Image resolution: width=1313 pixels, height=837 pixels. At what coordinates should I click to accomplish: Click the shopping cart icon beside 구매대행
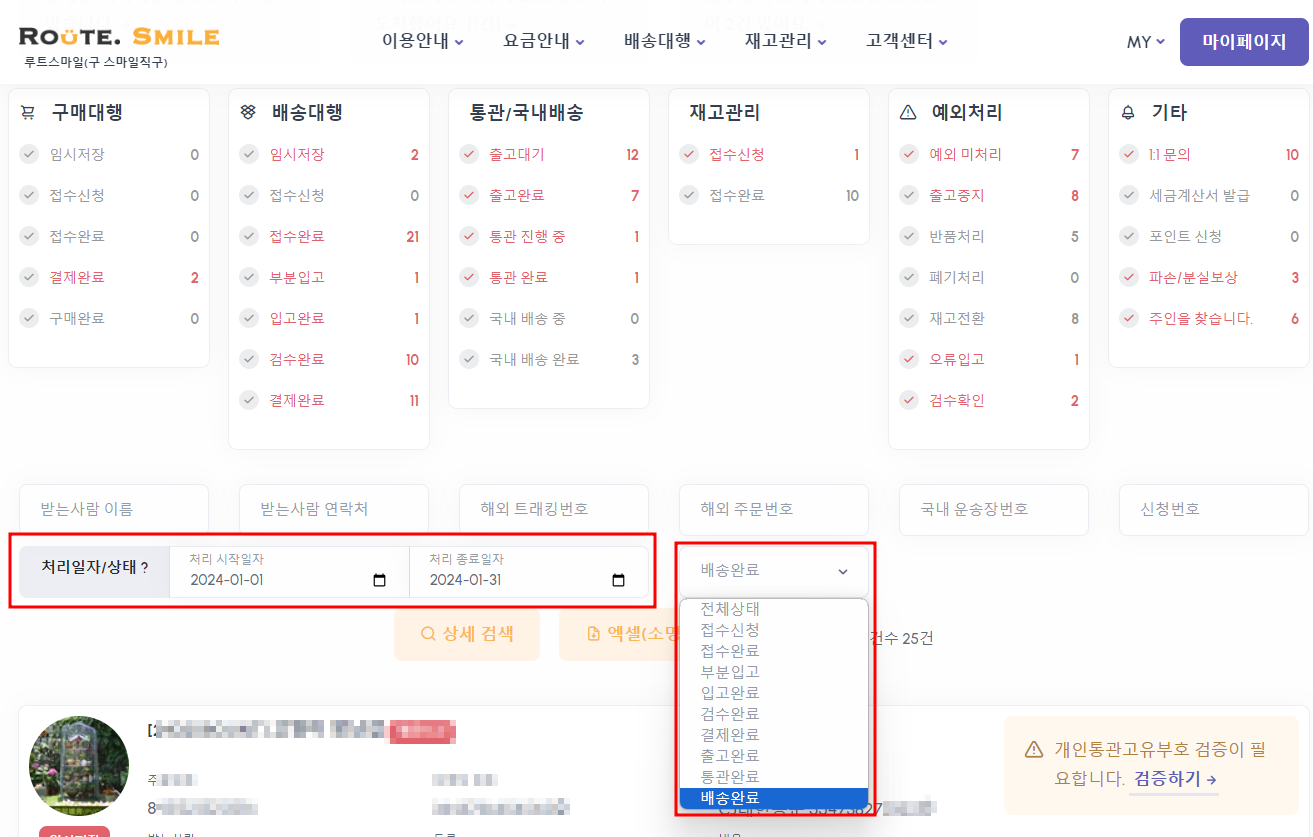[28, 113]
